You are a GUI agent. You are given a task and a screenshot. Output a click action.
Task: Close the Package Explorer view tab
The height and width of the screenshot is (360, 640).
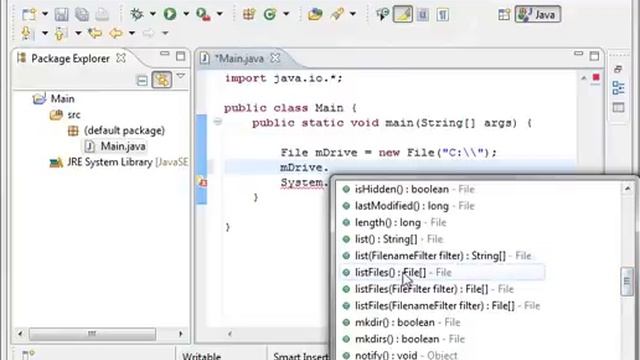121,58
